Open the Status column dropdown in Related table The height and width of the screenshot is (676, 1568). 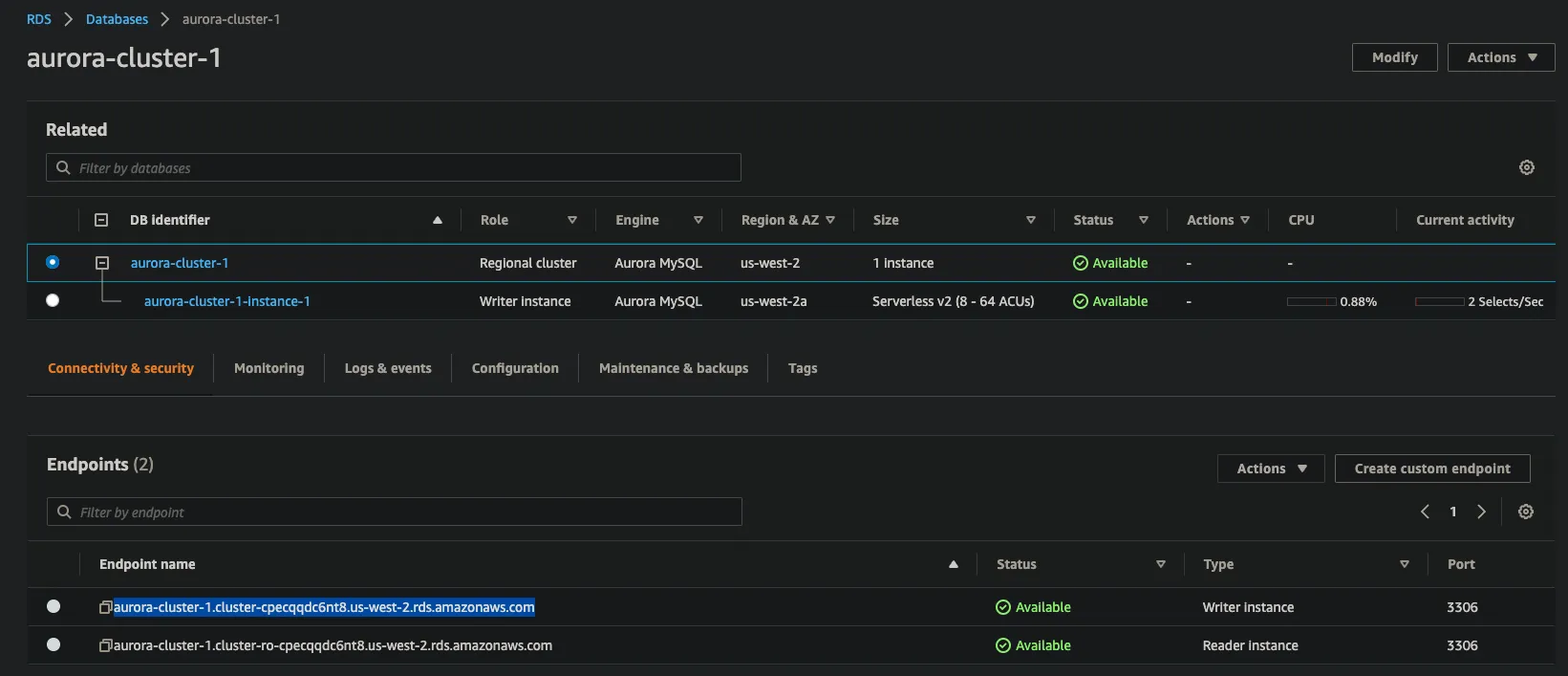click(x=1144, y=220)
